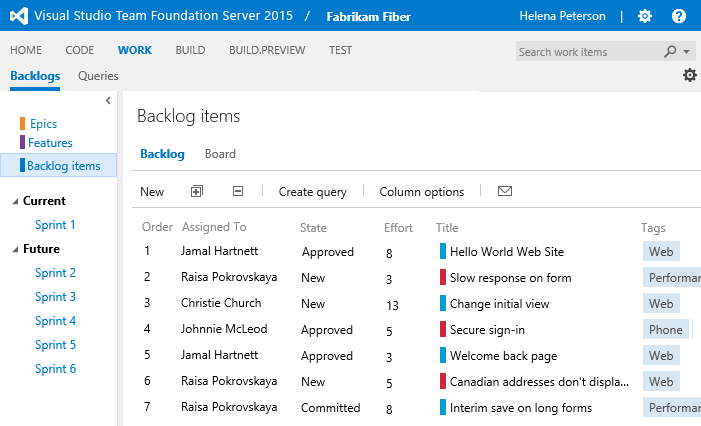Click the Helena Peterson user name
701x426 pixels.
(562, 16)
